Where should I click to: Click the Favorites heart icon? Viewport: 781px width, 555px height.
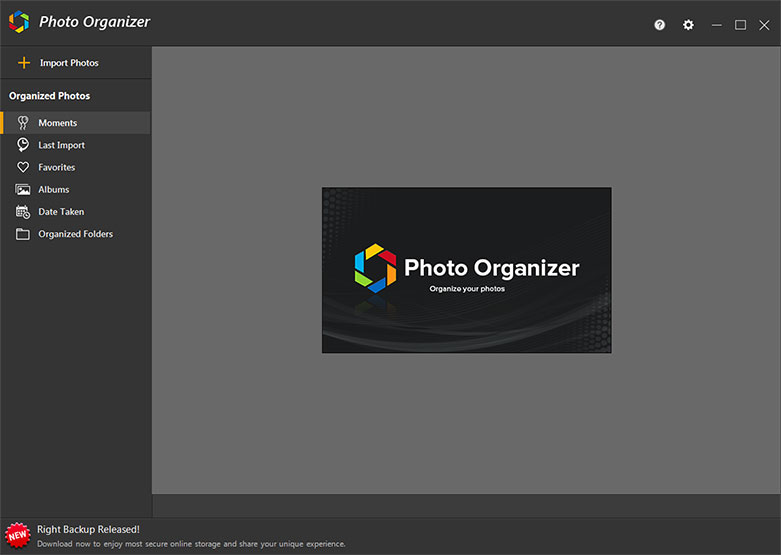pos(23,167)
